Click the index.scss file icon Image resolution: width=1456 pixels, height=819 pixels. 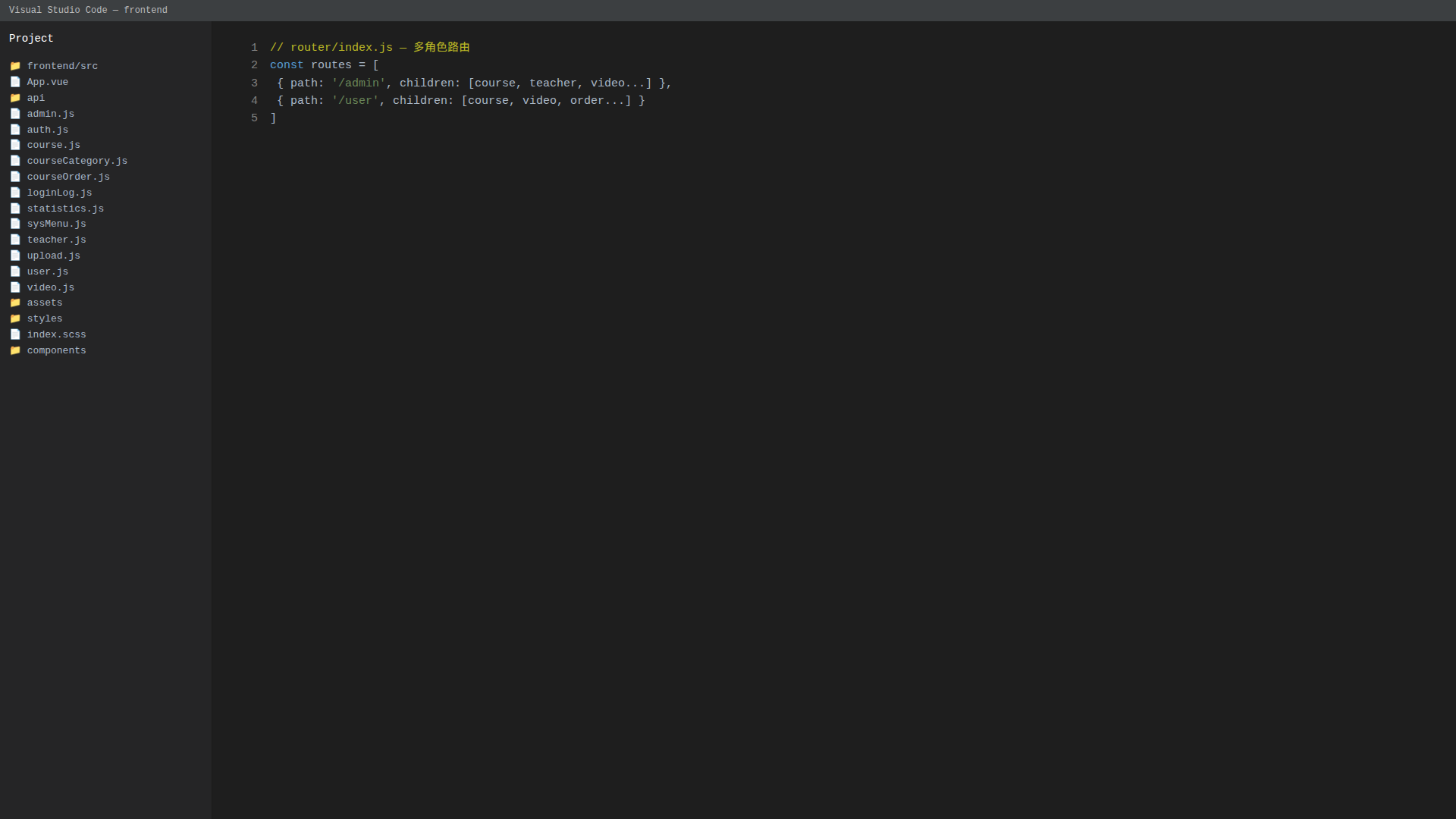tap(15, 334)
